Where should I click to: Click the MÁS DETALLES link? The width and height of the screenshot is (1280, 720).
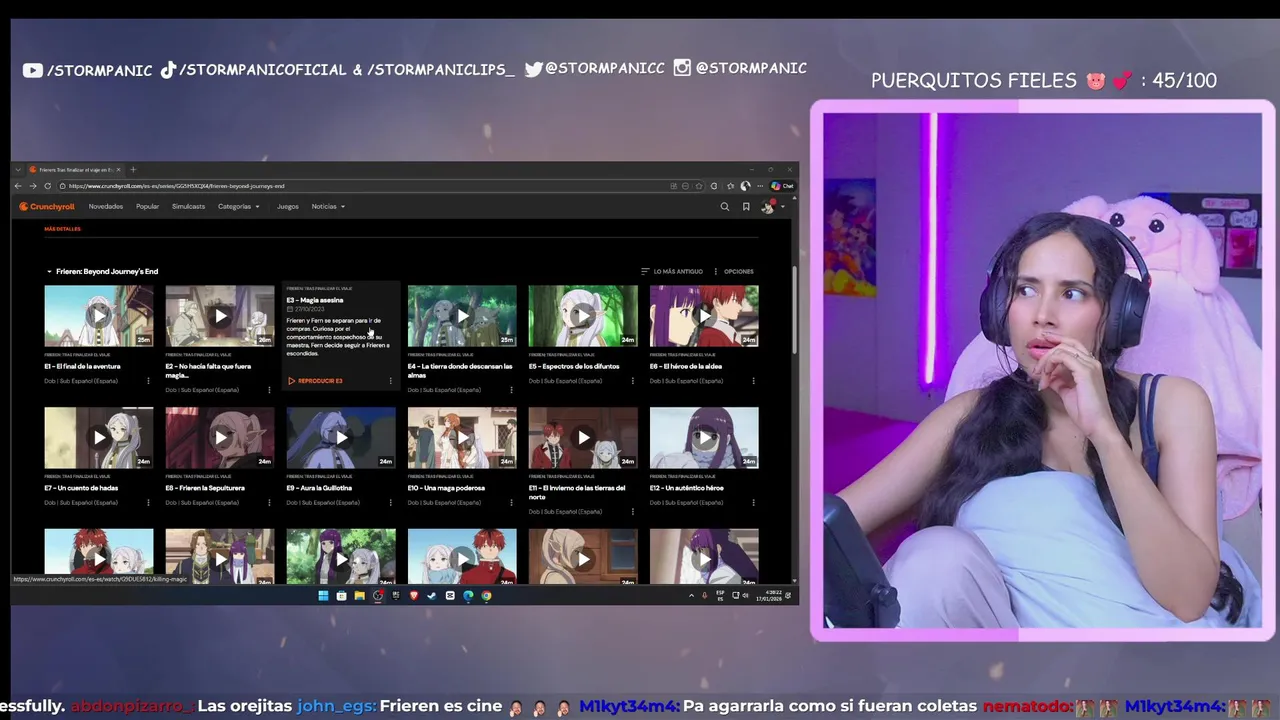pyautogui.click(x=62, y=229)
